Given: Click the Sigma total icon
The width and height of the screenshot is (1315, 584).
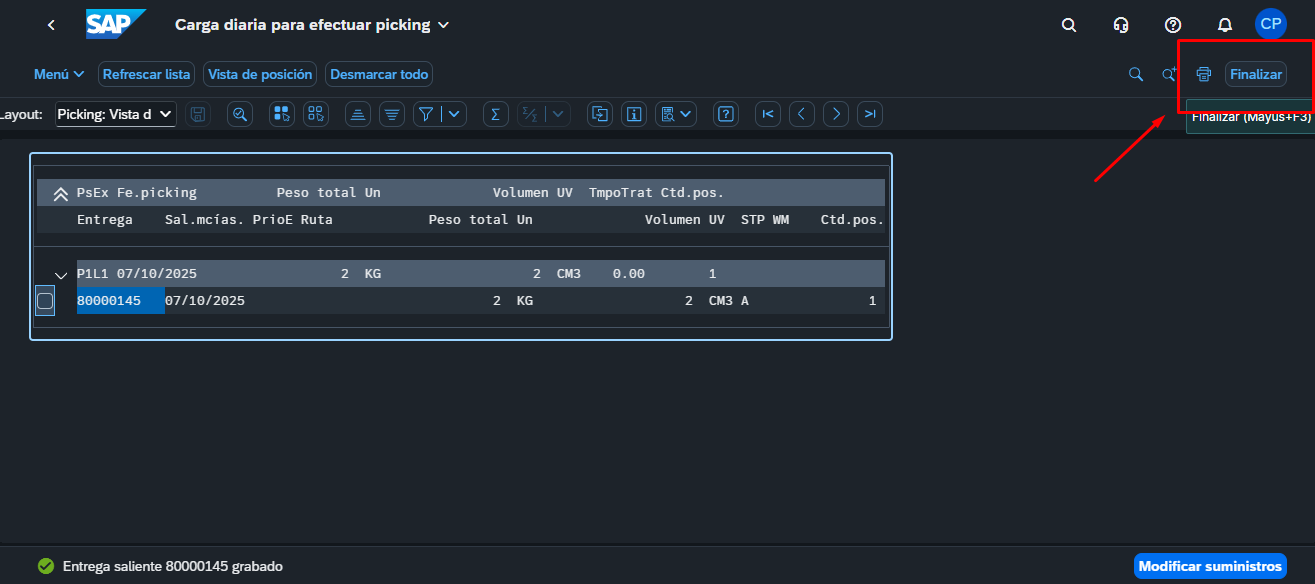Looking at the screenshot, I should [x=495, y=114].
